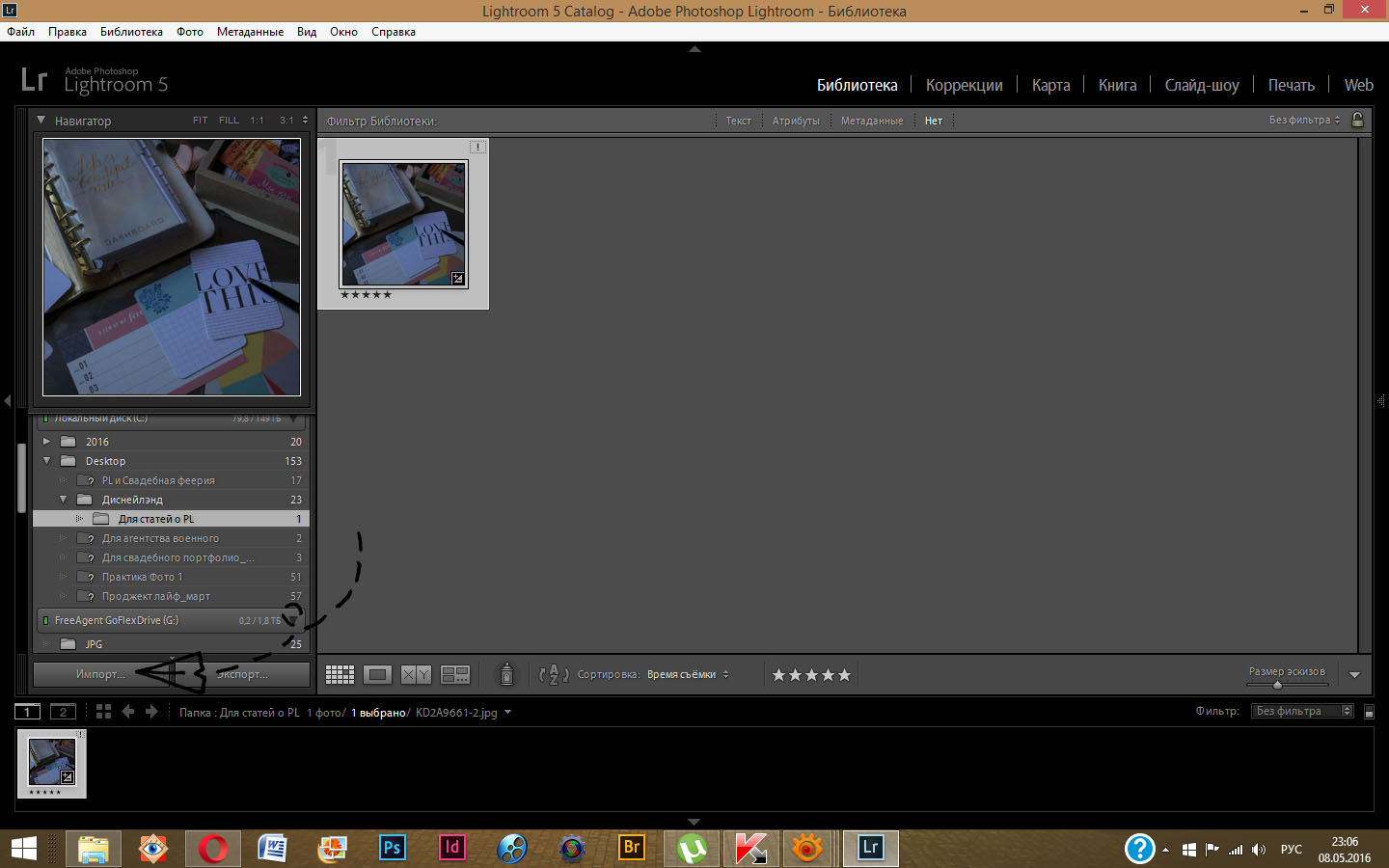Switch to Коррекции module
1389x868 pixels.
tap(964, 85)
